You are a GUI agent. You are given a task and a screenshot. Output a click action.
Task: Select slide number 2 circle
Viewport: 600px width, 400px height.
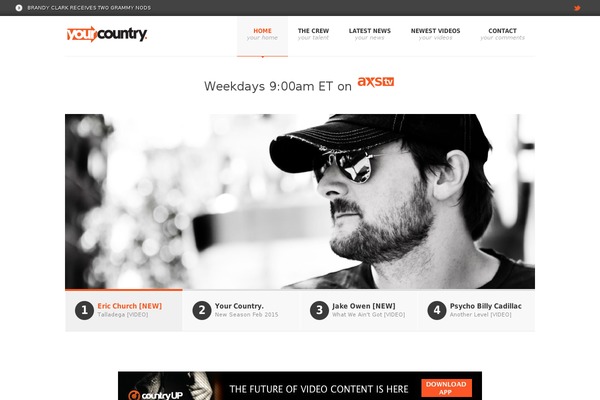[x=202, y=310]
